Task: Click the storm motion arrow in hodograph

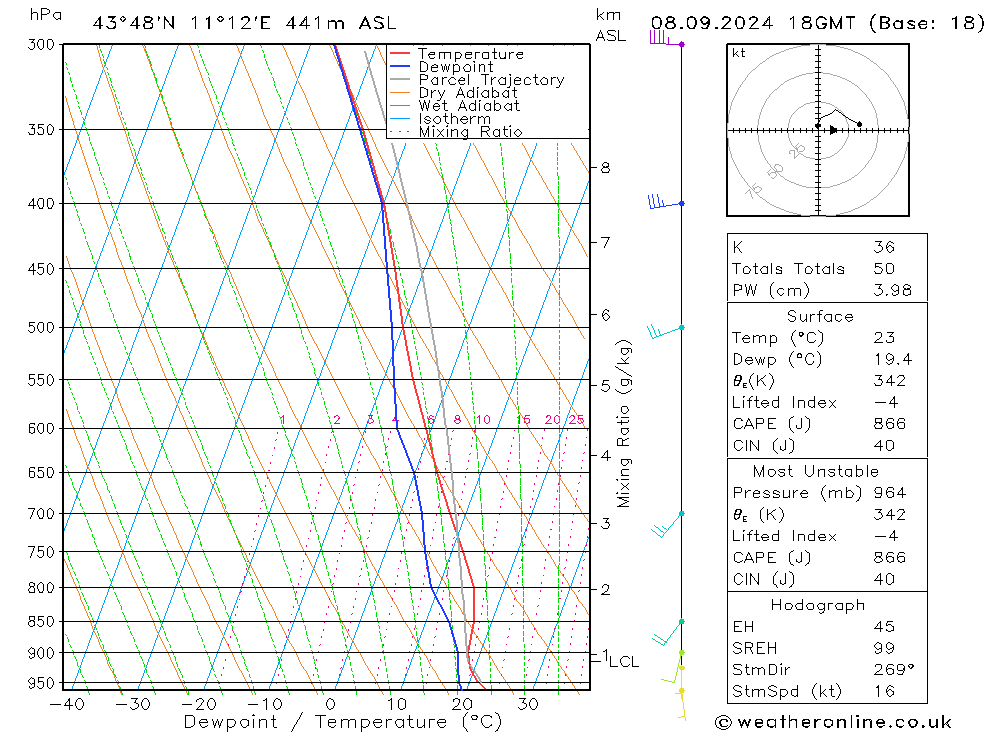Action: (x=833, y=130)
